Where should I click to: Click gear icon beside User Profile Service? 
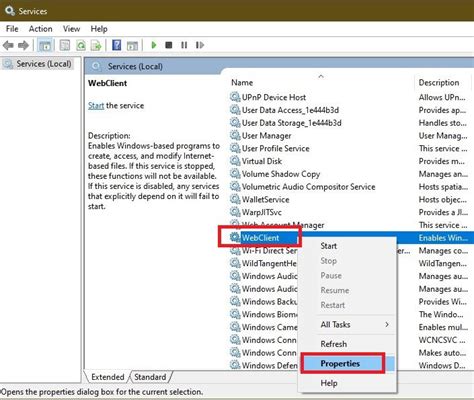235,148
